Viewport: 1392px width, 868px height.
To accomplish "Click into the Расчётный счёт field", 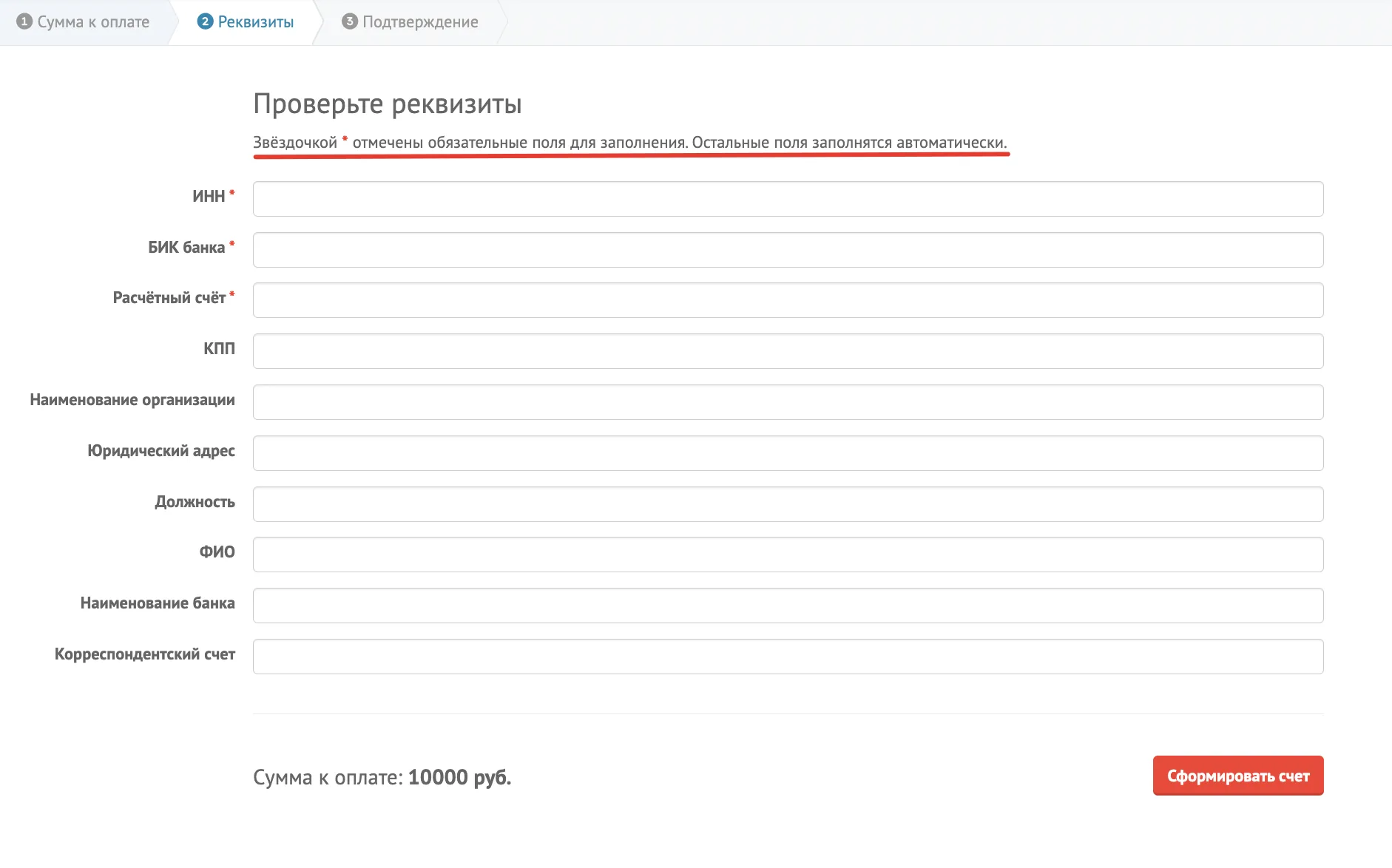I will 788,300.
